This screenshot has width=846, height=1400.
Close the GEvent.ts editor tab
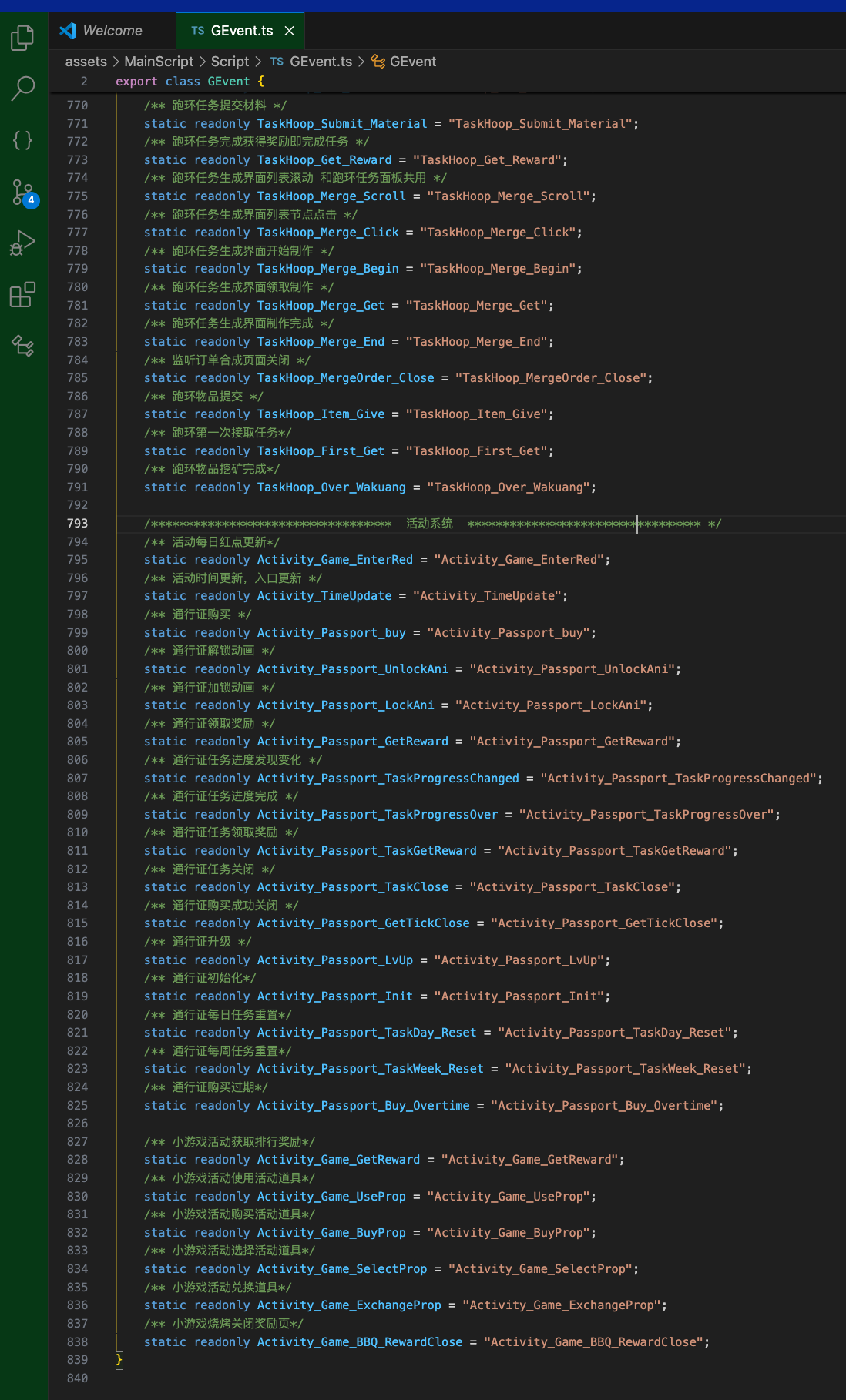pyautogui.click(x=290, y=31)
